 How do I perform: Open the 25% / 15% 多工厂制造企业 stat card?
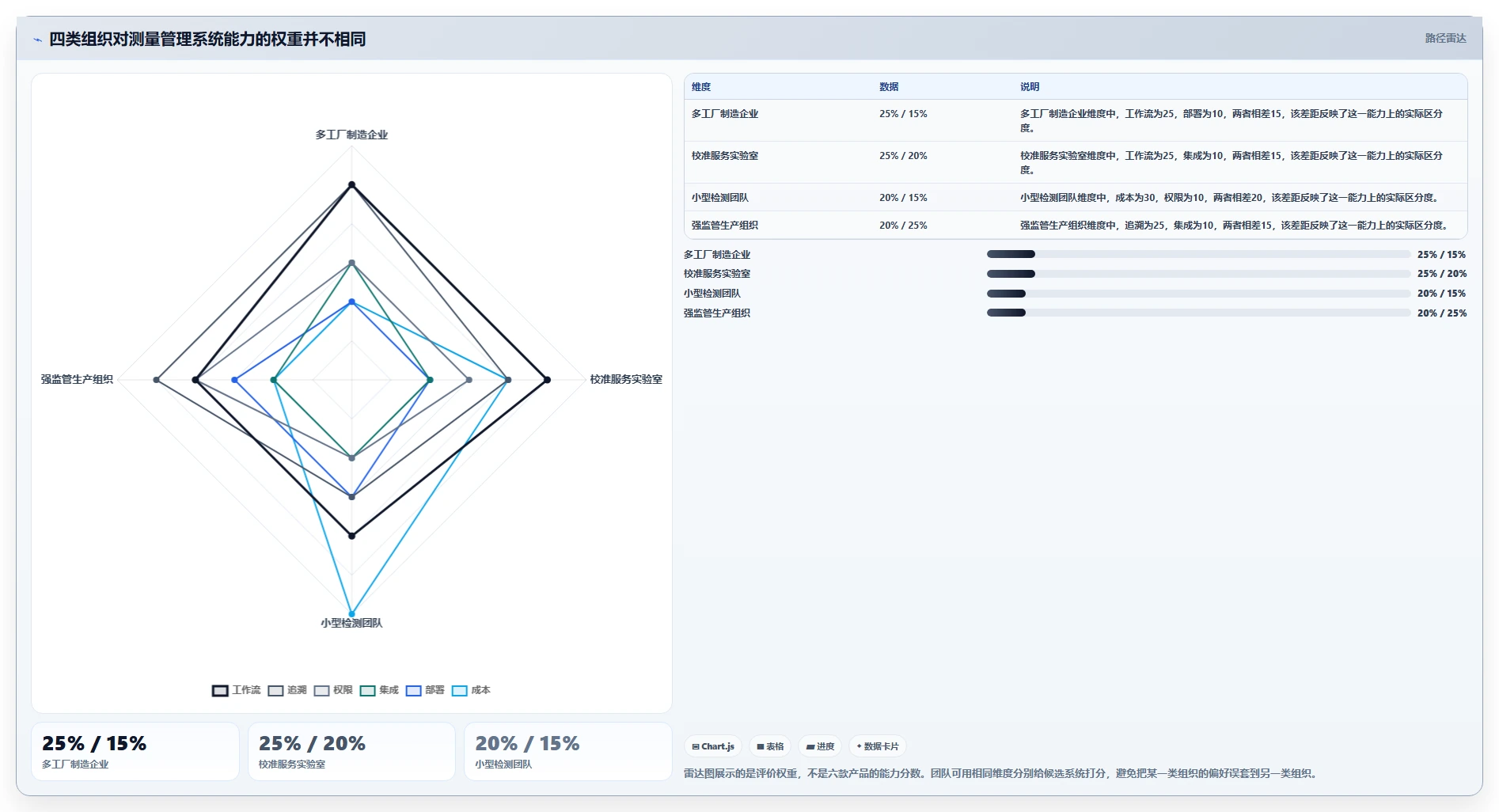click(x=135, y=751)
